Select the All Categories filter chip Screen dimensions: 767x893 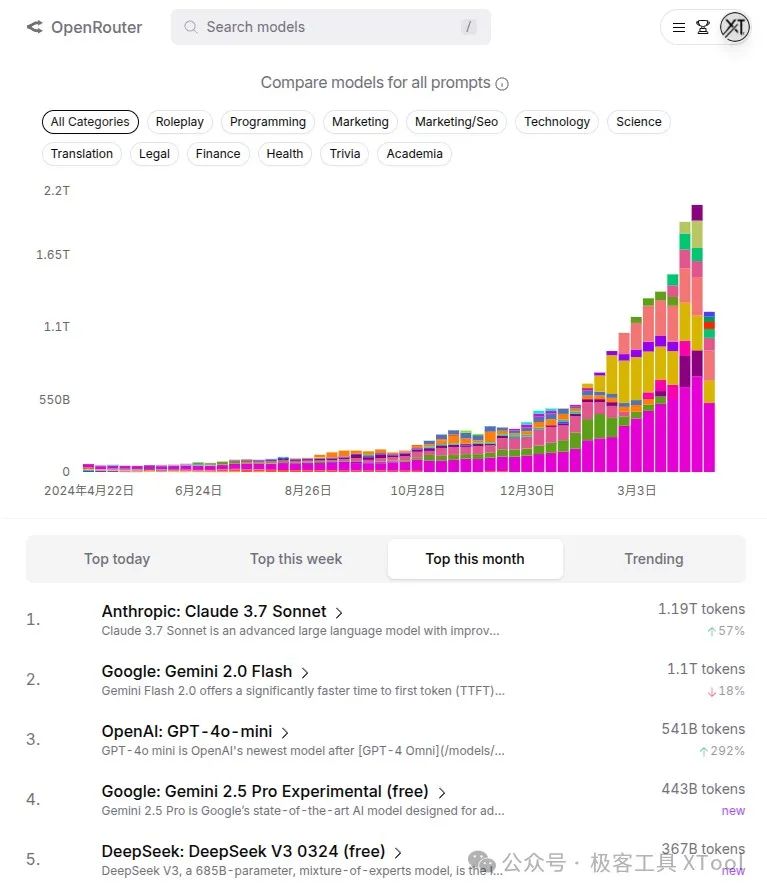[x=90, y=122]
